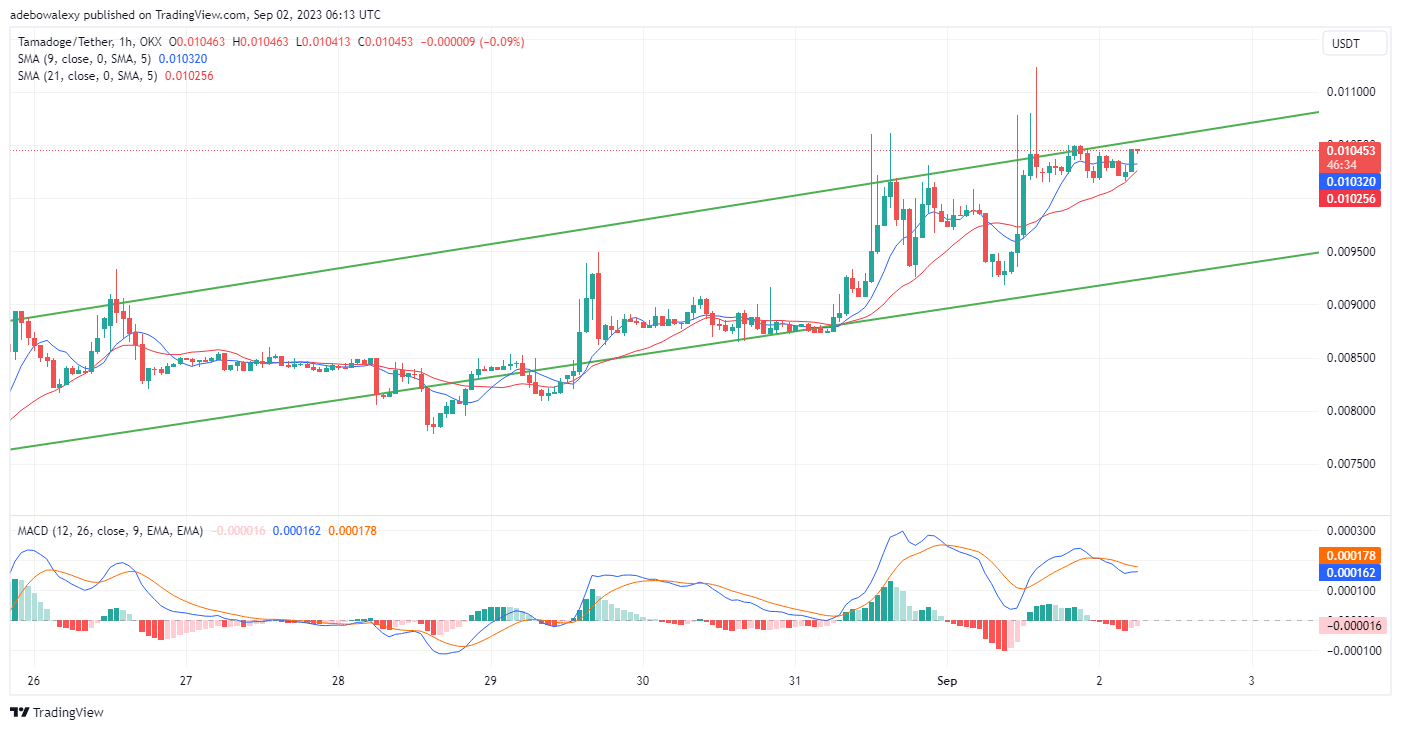This screenshot has height=730, width=1401.
Task: Click the -0.000100 MACD axis label
Action: click(1352, 651)
